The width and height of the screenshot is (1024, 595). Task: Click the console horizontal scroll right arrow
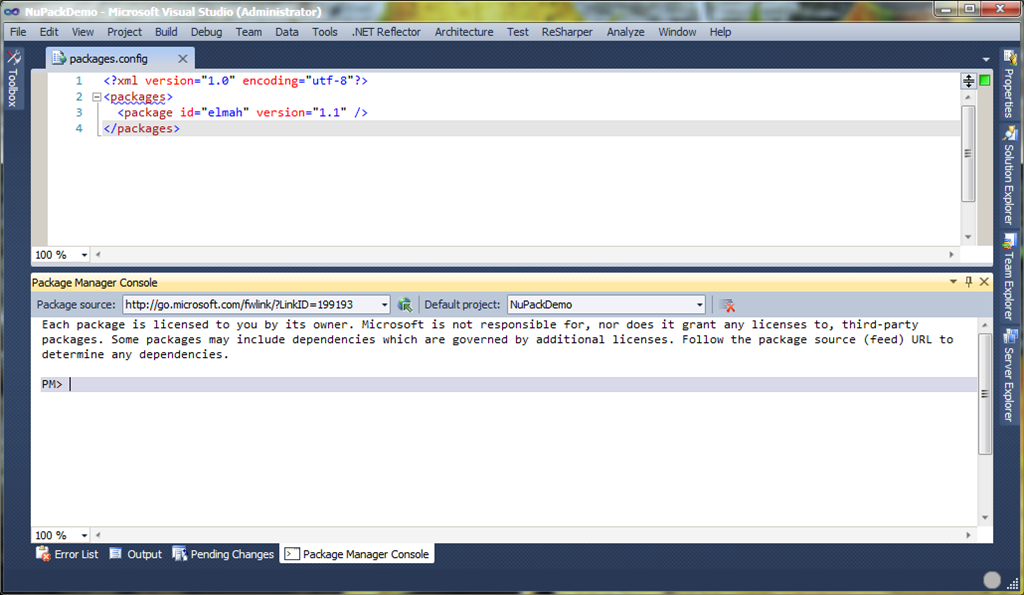(x=968, y=535)
